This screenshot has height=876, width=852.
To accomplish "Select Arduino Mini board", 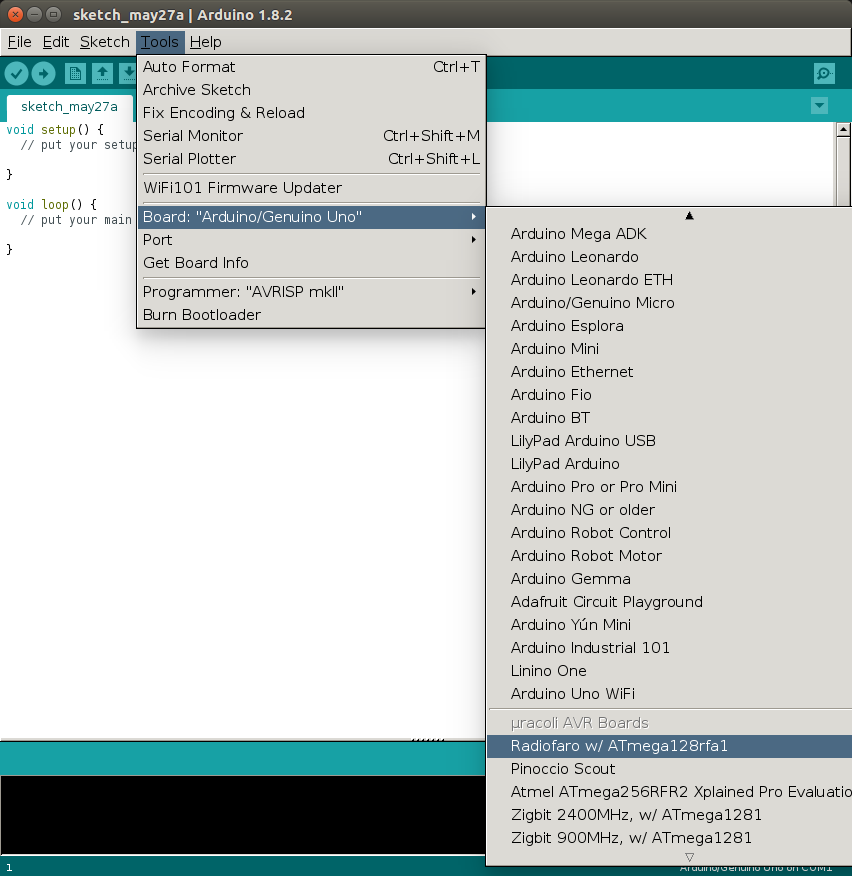I will [669, 349].
